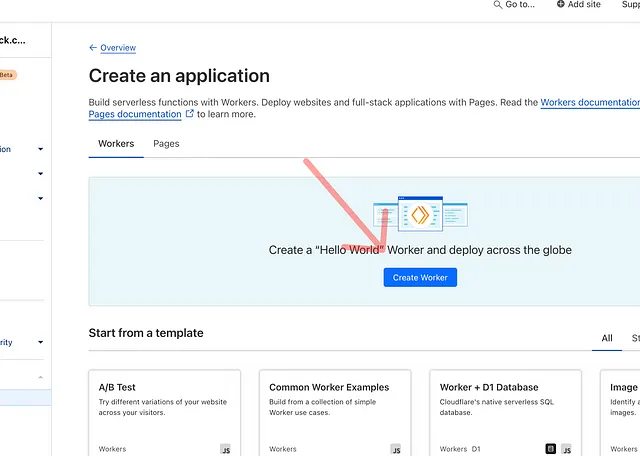Click the JS badge on Worker + D1 Database card
The image size is (640, 456).
[566, 449]
